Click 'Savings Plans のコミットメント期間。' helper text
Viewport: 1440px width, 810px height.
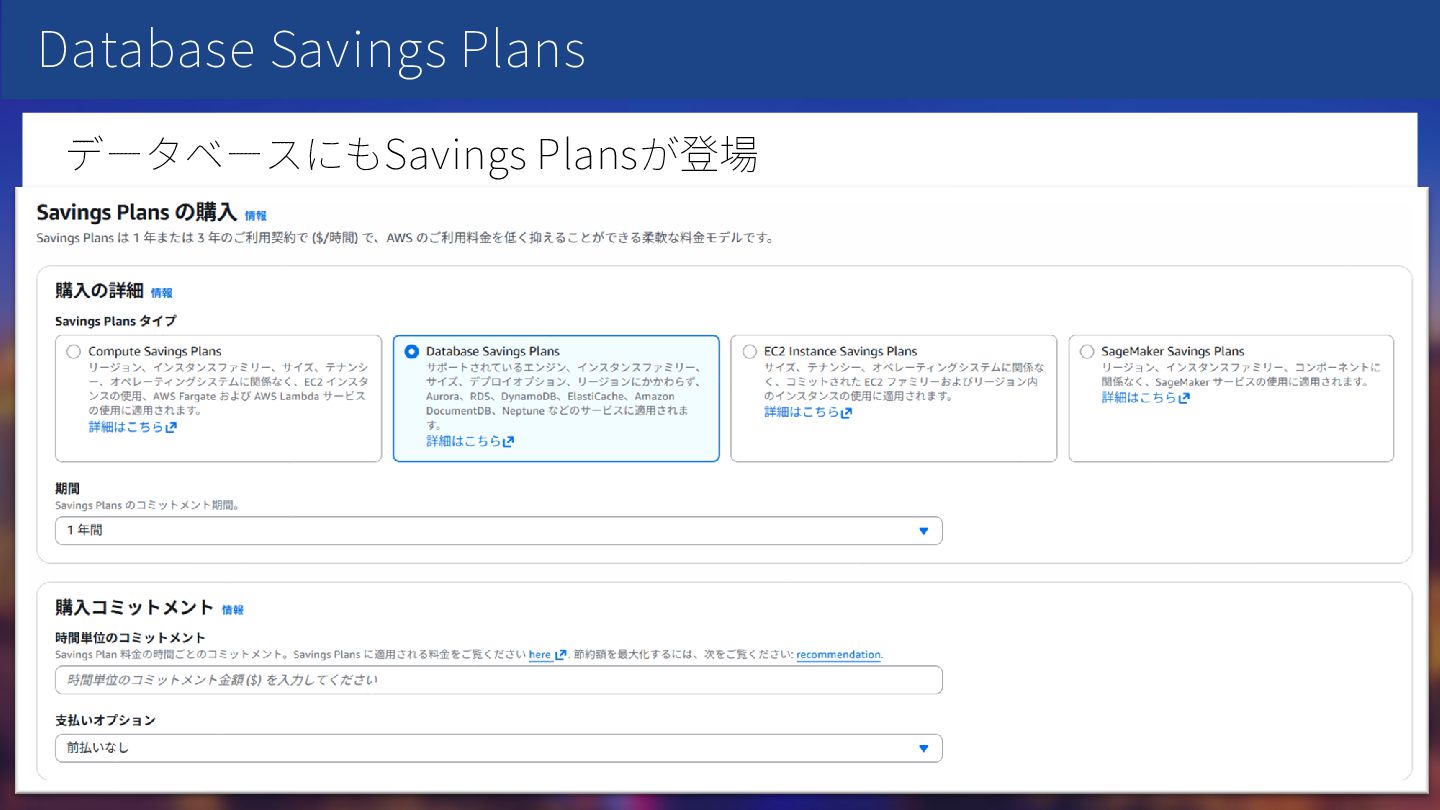pos(147,506)
